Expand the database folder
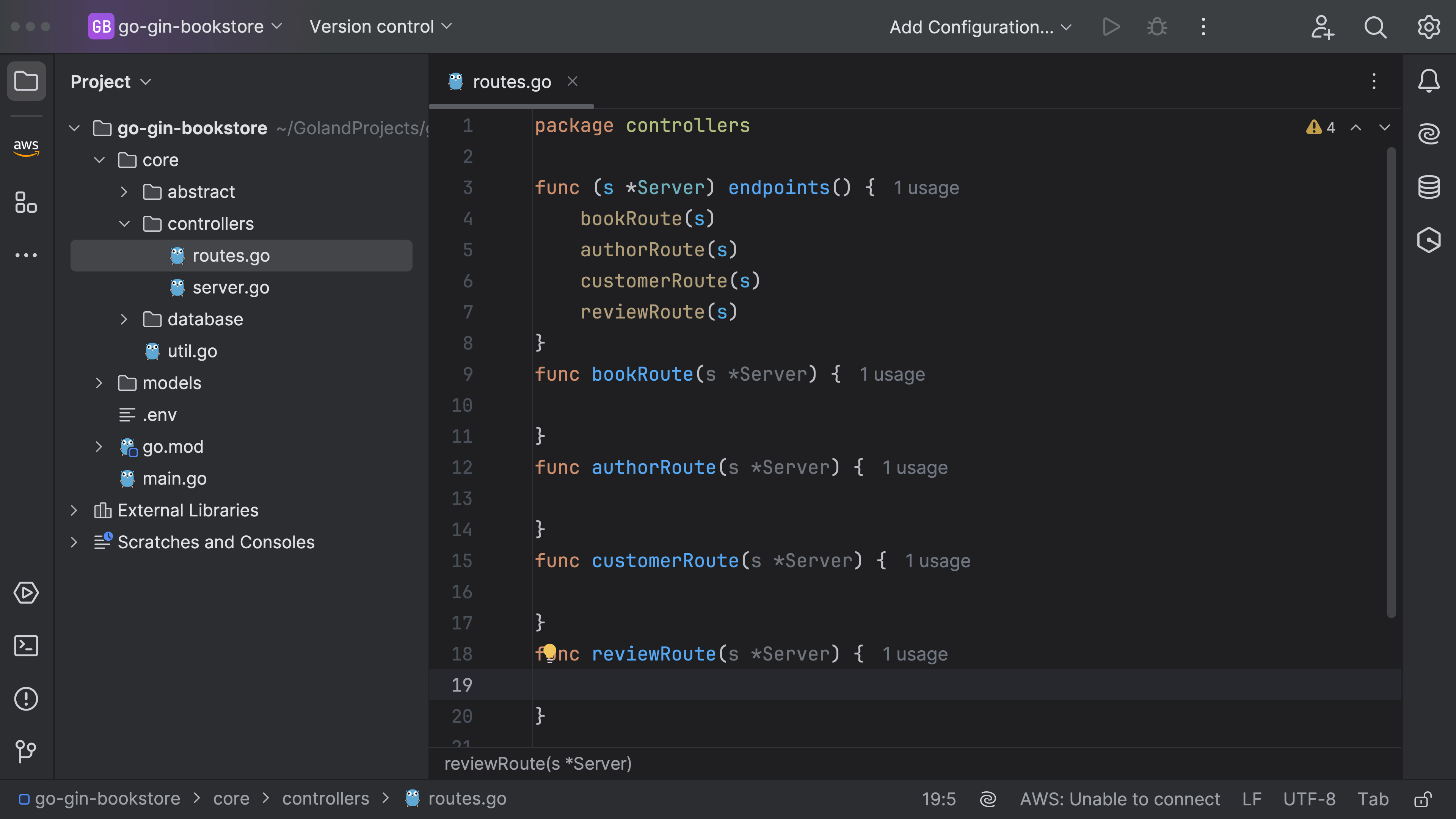The width and height of the screenshot is (1456, 819). click(x=124, y=319)
